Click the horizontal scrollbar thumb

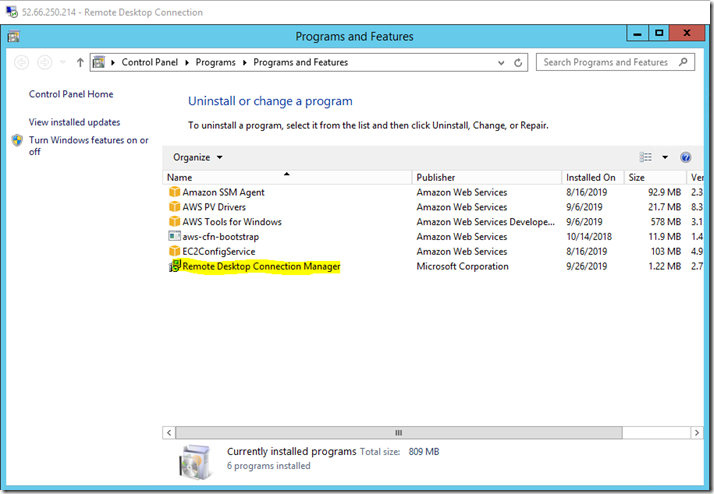(399, 433)
